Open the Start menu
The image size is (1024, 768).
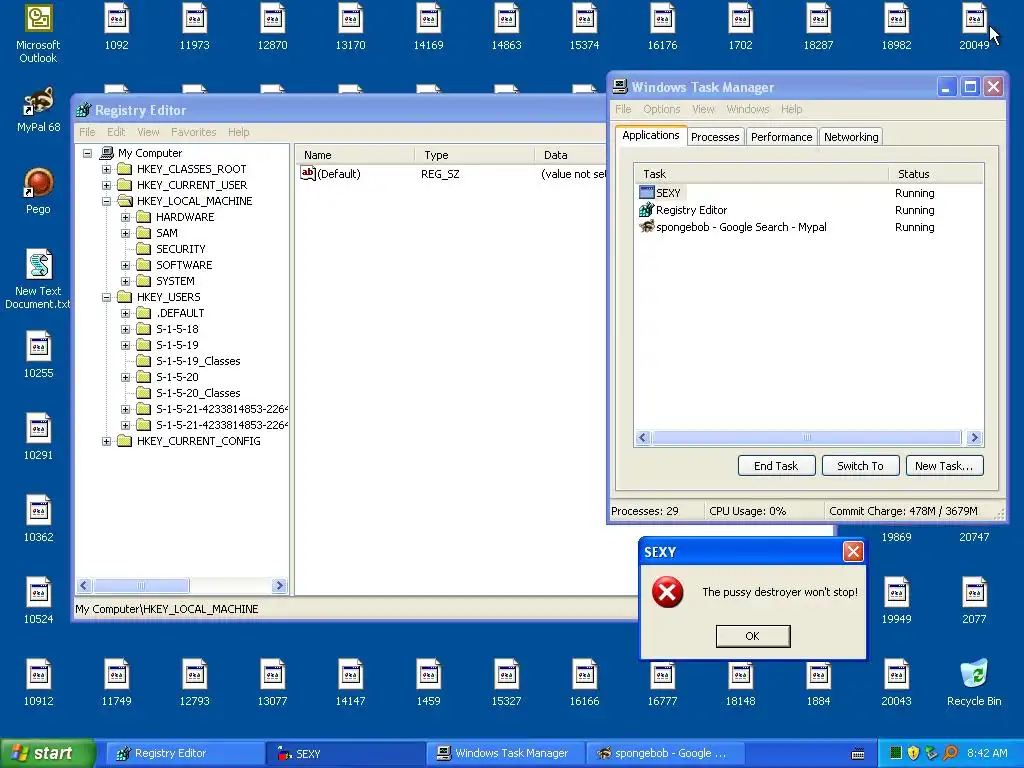click(47, 753)
